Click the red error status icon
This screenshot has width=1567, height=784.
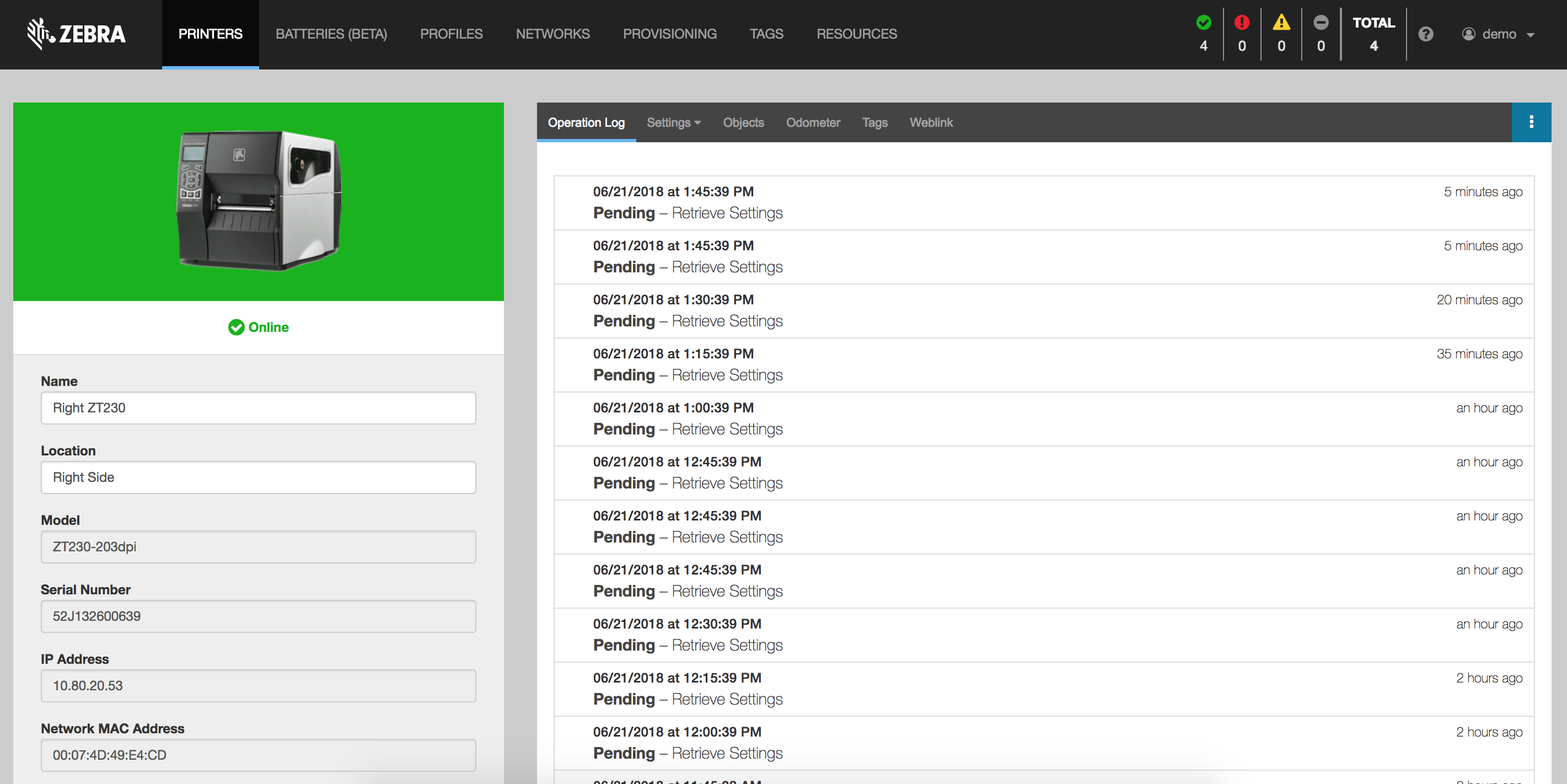pyautogui.click(x=1242, y=23)
